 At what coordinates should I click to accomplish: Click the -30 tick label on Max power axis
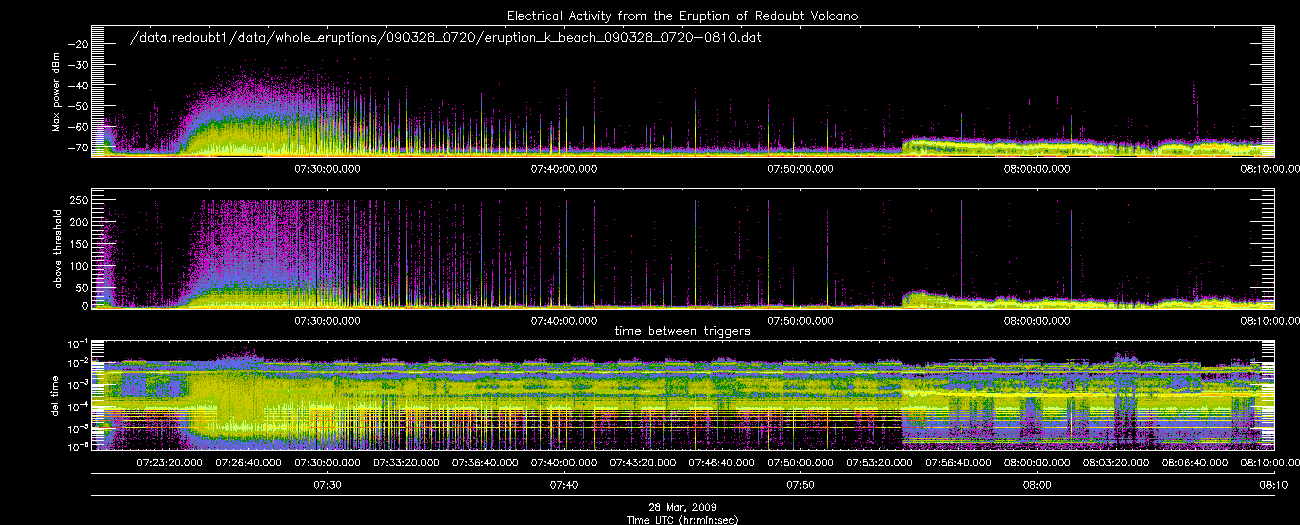tap(79, 65)
